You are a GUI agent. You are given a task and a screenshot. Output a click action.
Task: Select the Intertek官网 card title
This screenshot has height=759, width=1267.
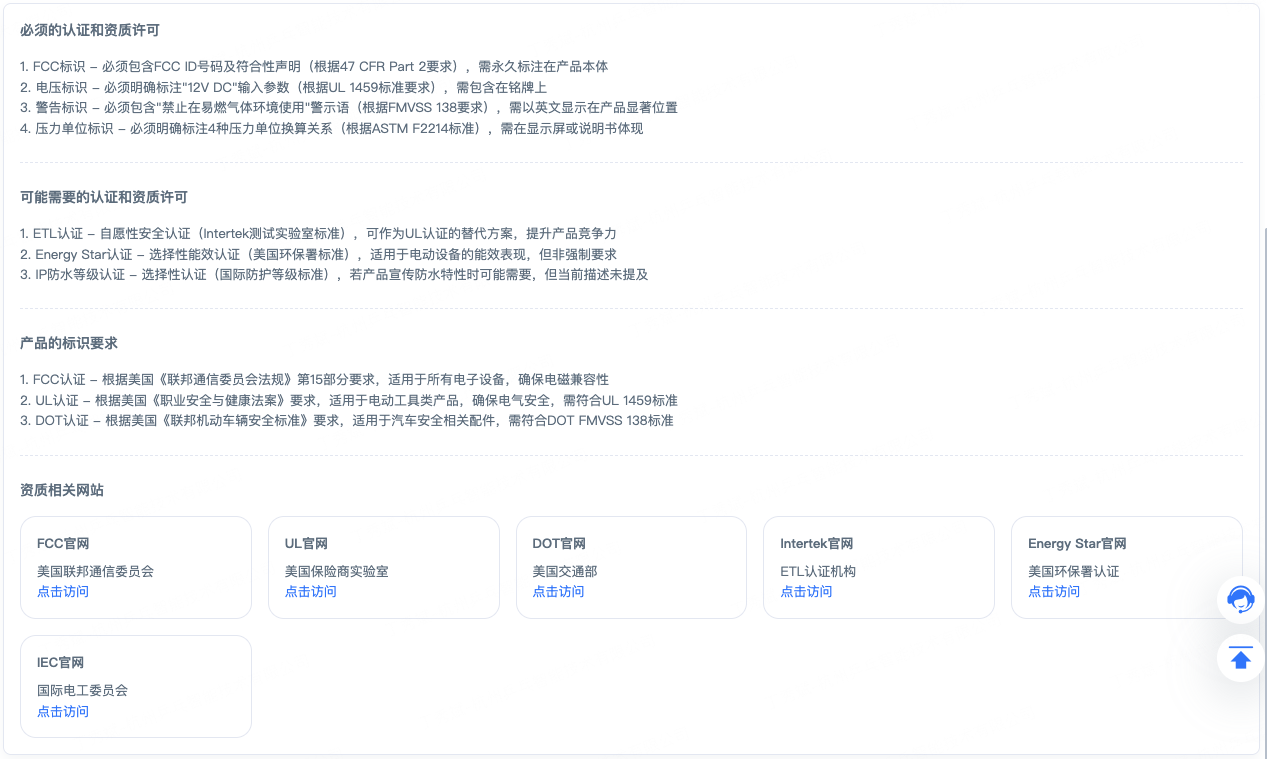817,544
